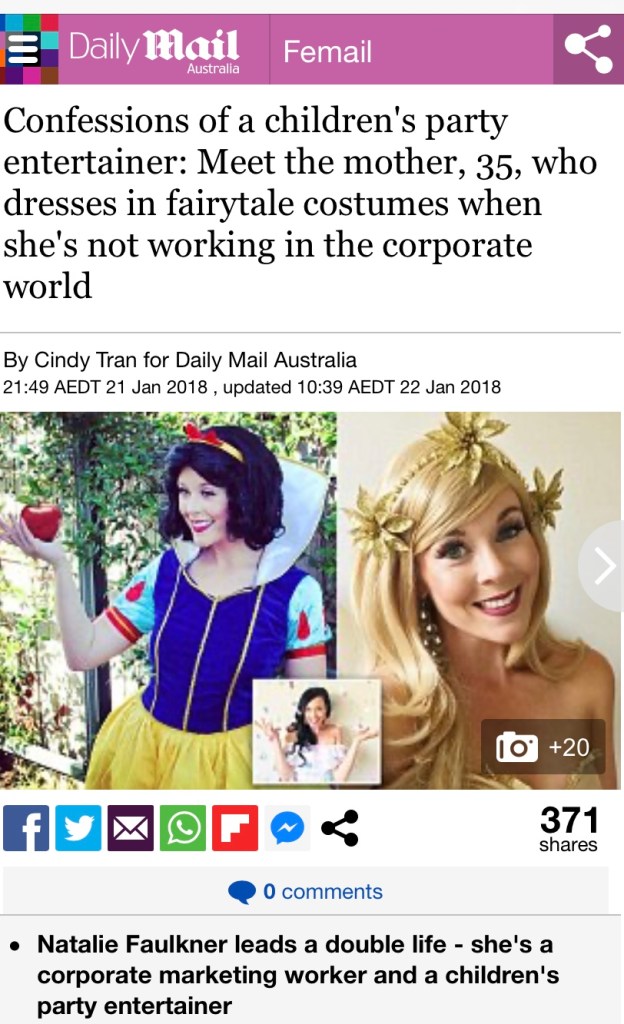Share article on Flipboard
The height and width of the screenshot is (1024, 624).
click(235, 828)
